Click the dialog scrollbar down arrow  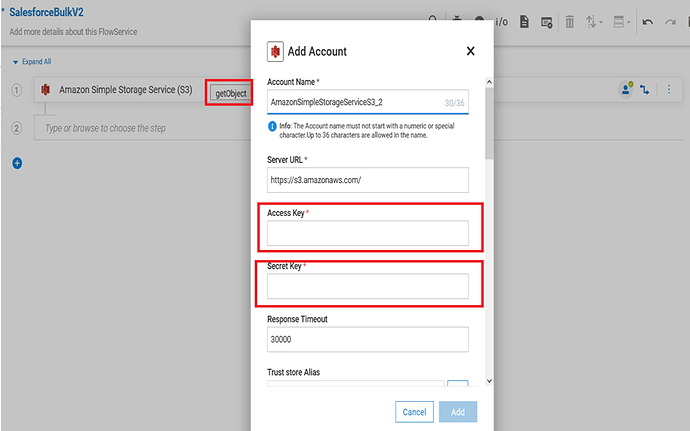(489, 381)
